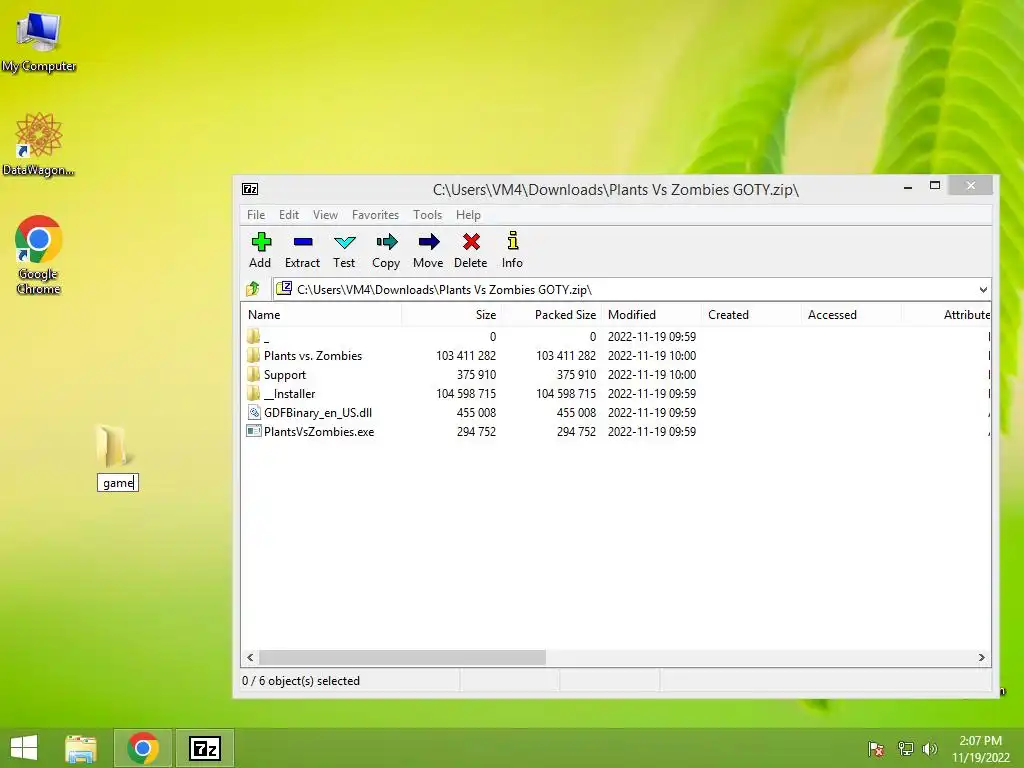Open the Info toolbar icon

click(513, 250)
